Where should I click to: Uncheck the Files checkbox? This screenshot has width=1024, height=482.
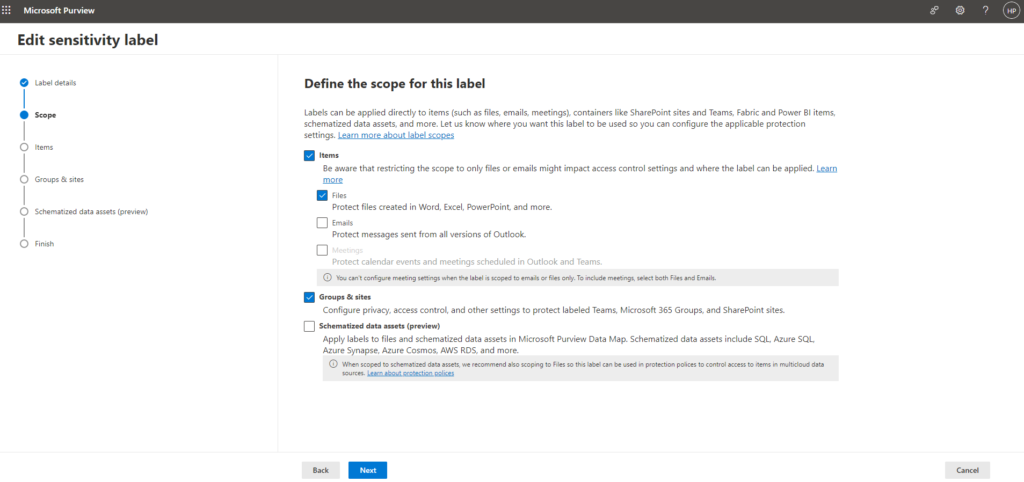322,195
